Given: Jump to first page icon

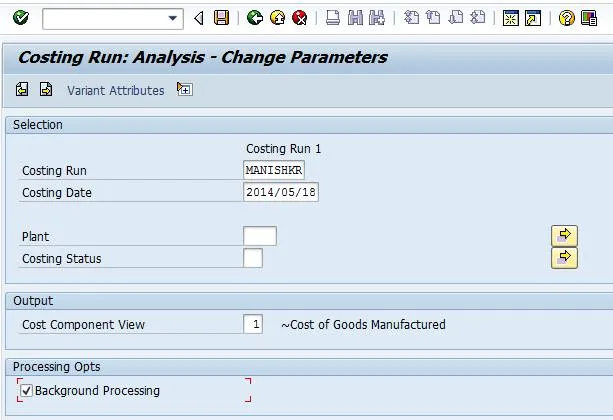Looking at the screenshot, I should coord(411,18).
